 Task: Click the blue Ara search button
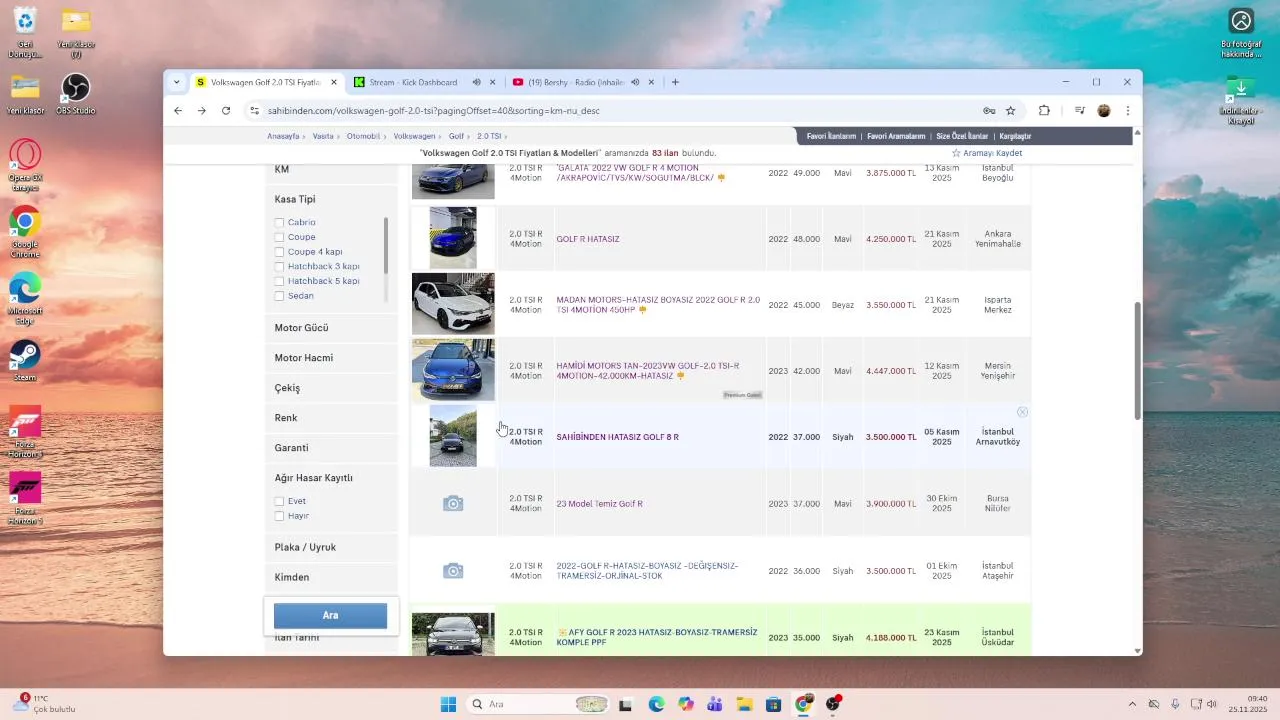(330, 615)
